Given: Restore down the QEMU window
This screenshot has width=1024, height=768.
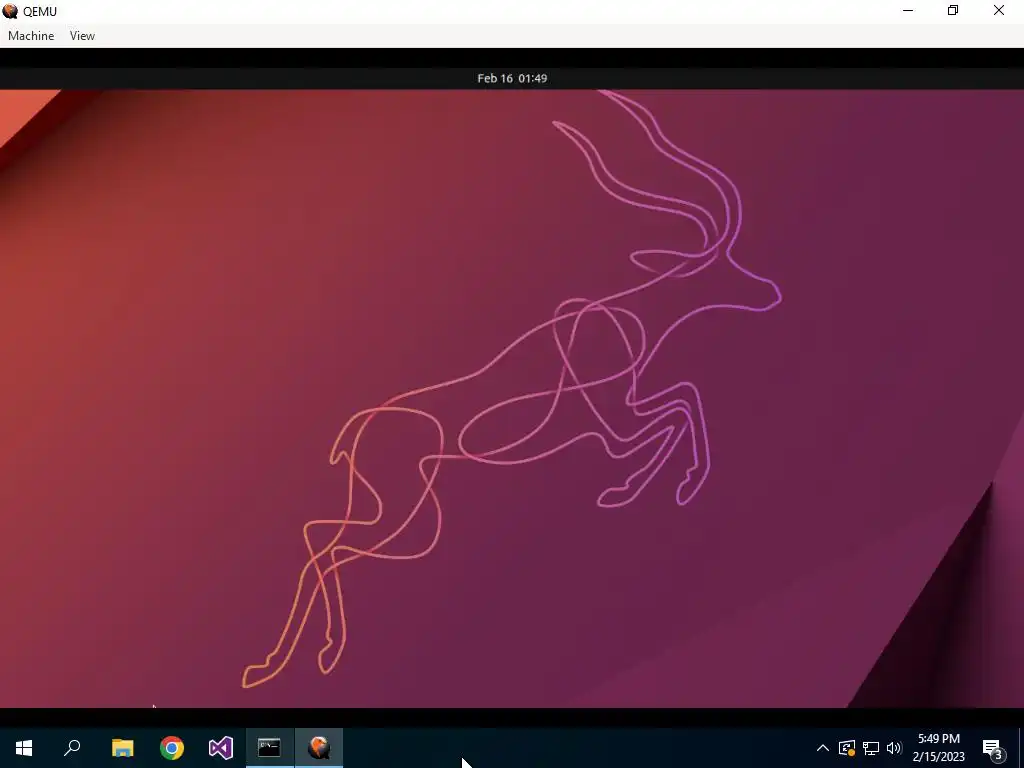Looking at the screenshot, I should (953, 10).
